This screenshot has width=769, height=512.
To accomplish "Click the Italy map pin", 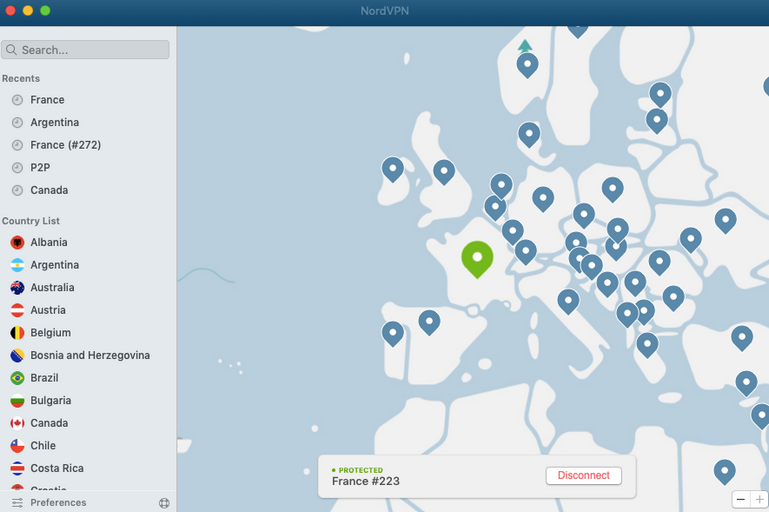I will 568,302.
